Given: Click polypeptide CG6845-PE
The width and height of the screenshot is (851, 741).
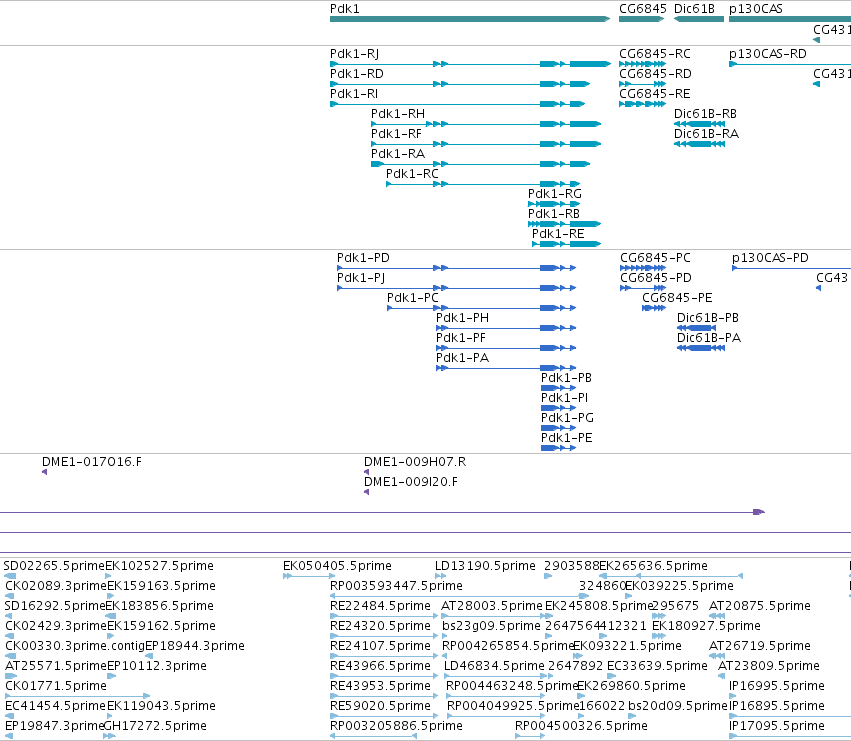Looking at the screenshot, I should [x=677, y=298].
